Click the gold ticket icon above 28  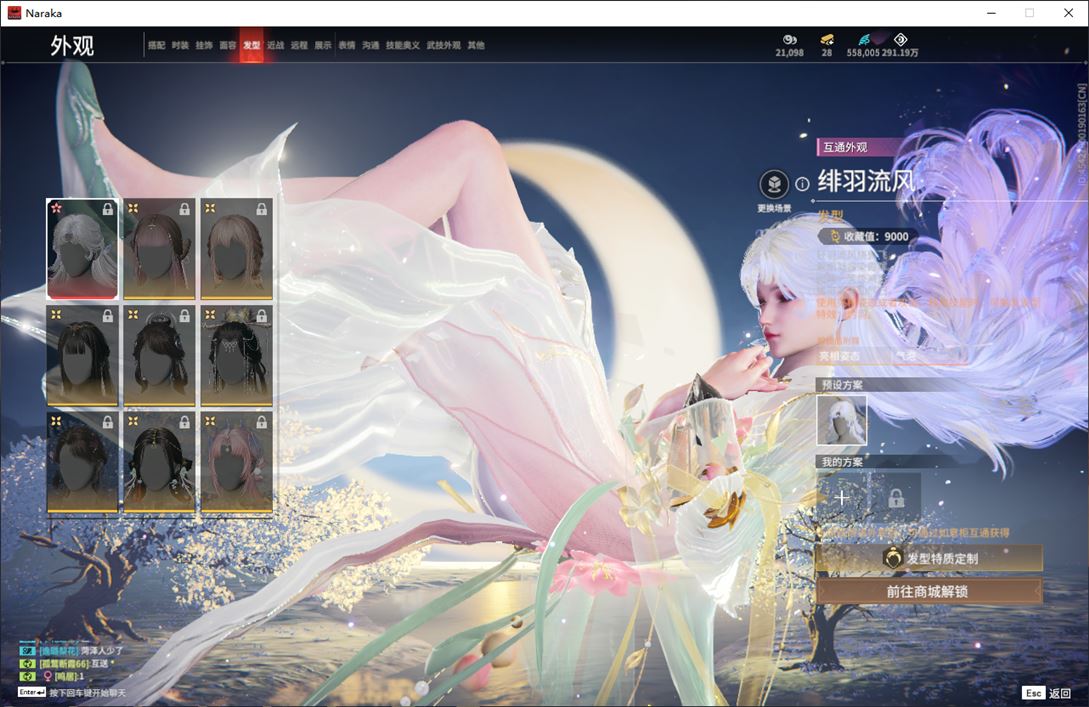(x=826, y=40)
